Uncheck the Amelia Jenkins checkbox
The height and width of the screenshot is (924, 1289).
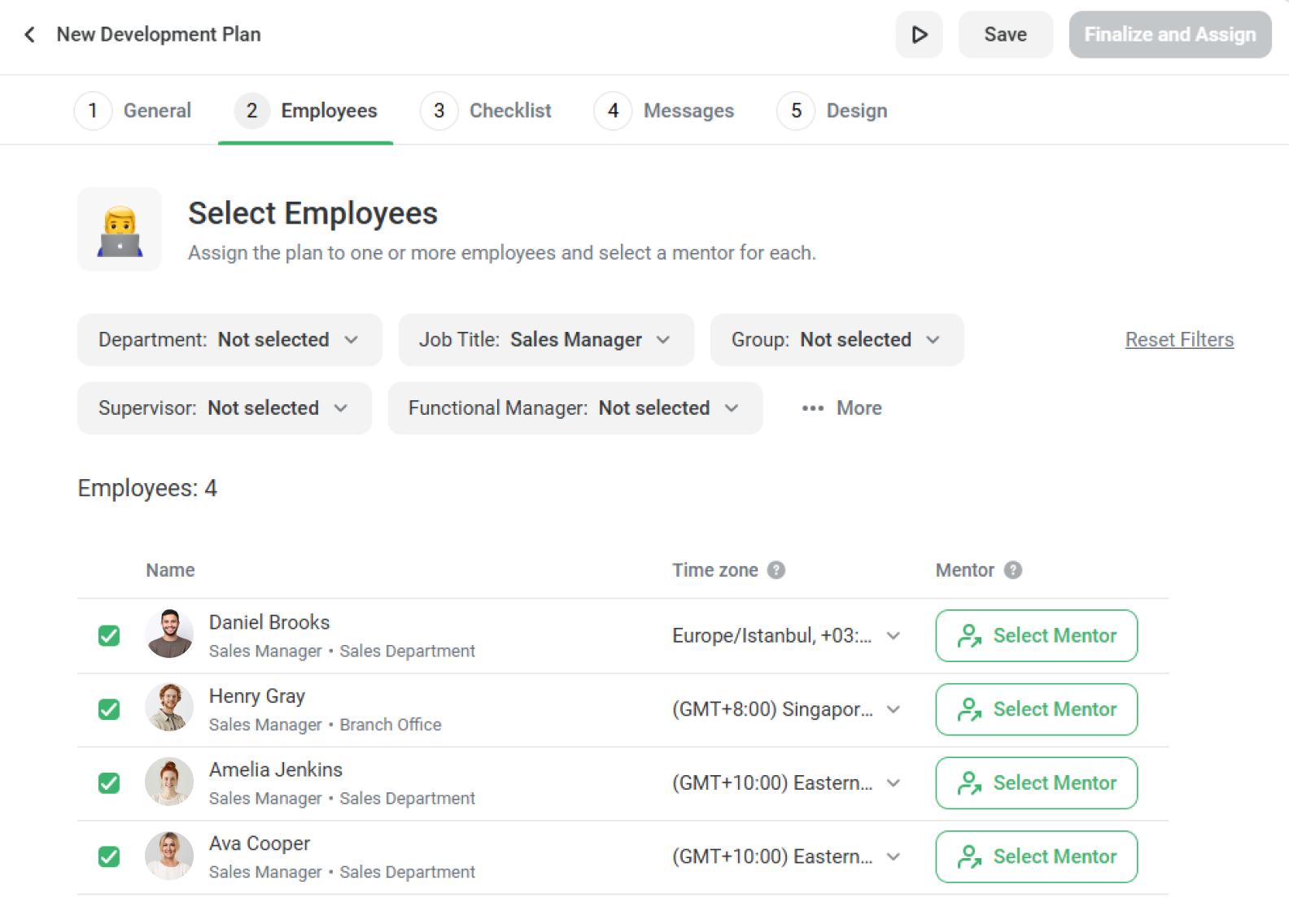click(x=109, y=782)
